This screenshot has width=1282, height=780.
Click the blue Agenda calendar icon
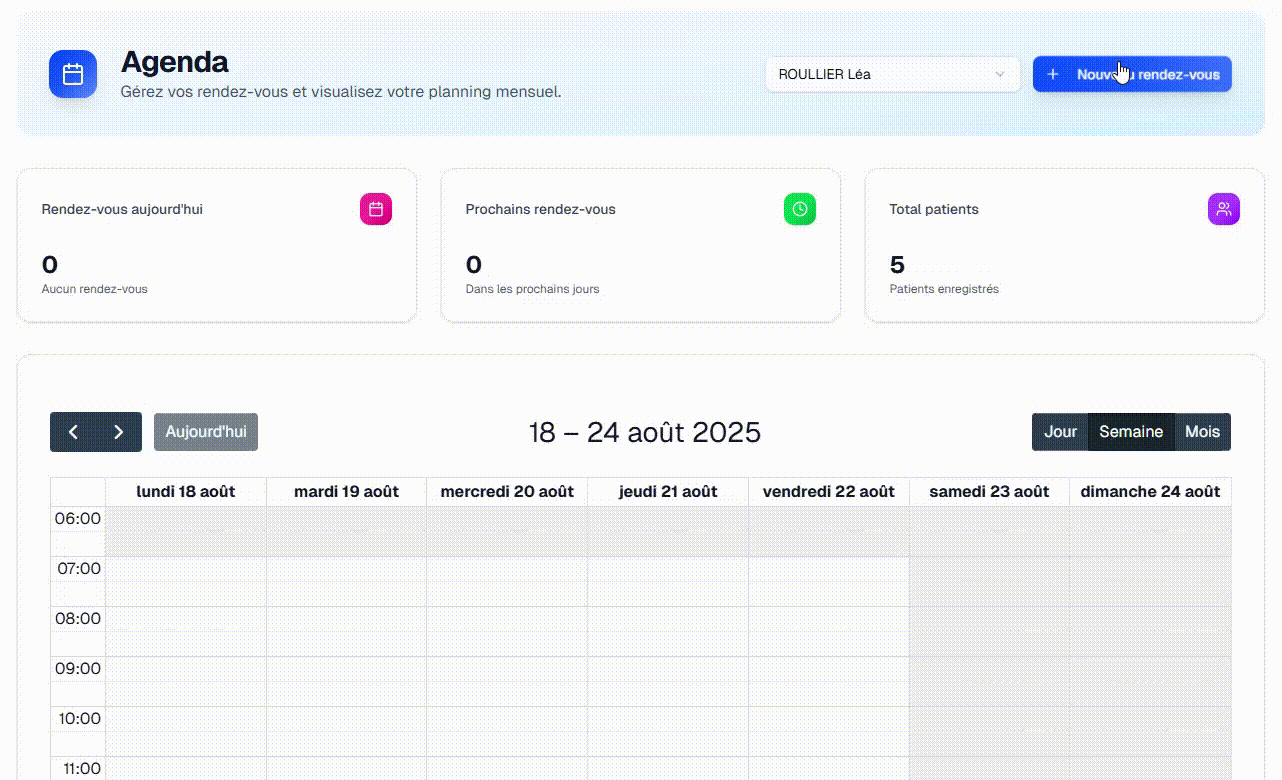click(x=73, y=74)
